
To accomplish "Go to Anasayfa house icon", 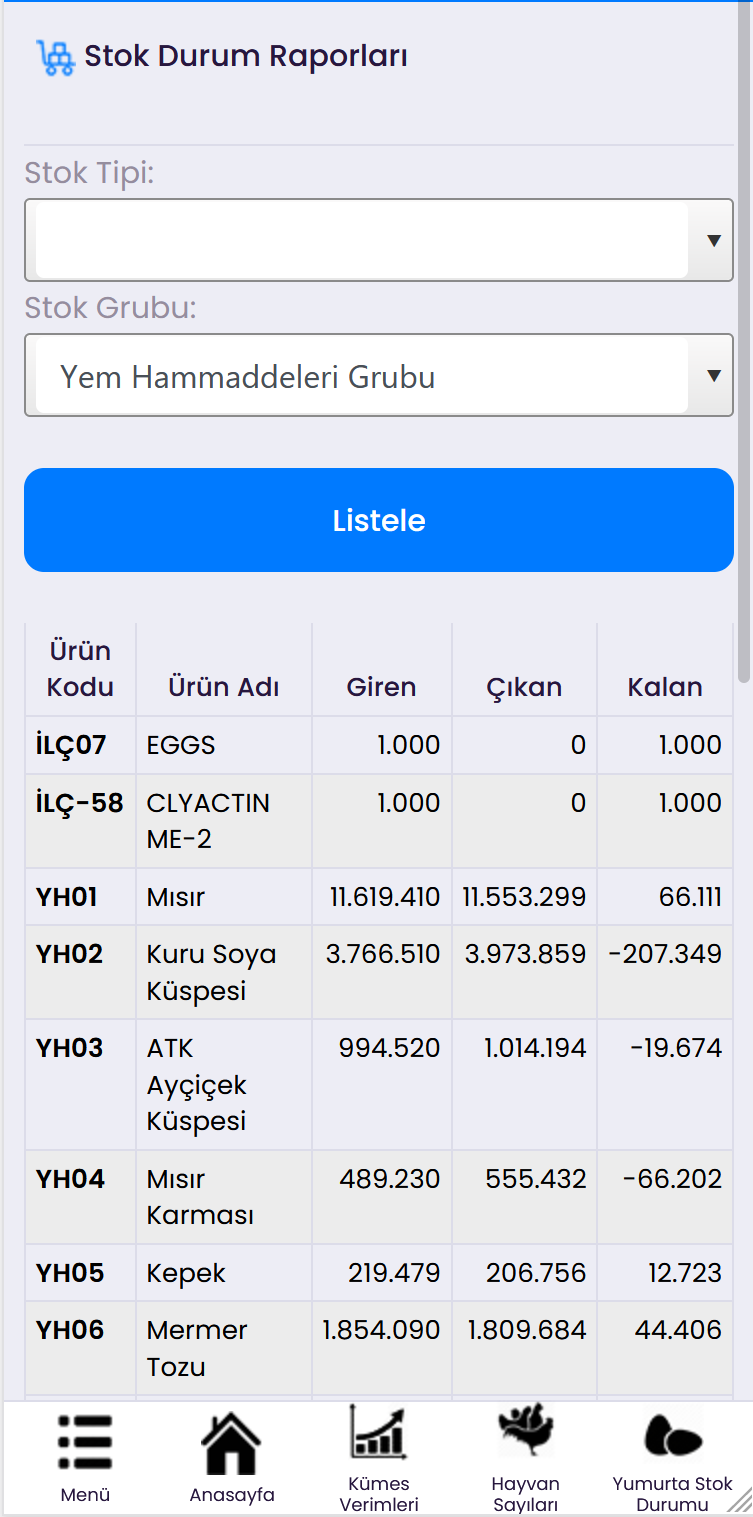I will click(231, 1444).
